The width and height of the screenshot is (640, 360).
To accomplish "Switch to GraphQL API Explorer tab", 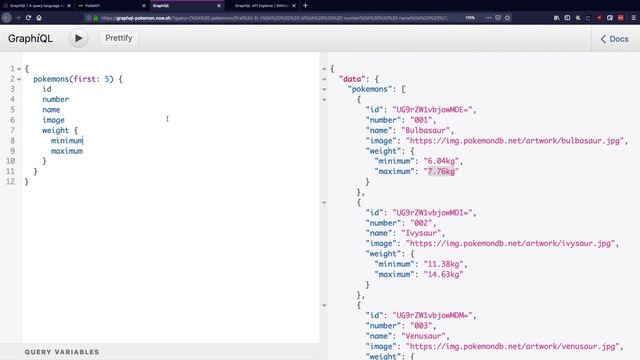I will pyautogui.click(x=261, y=6).
